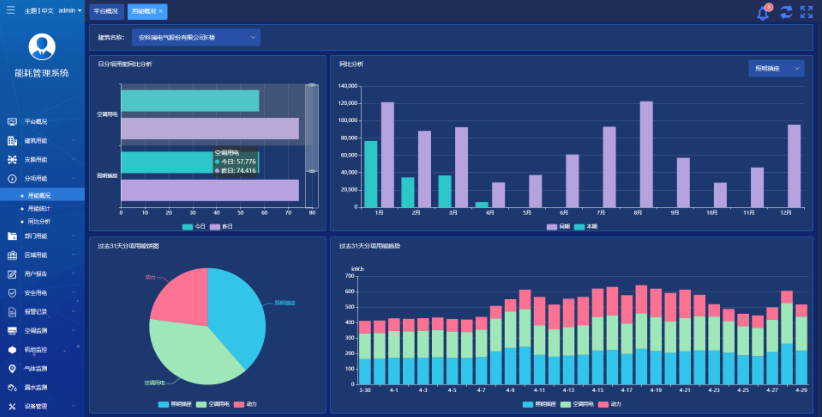Click the 设备管理 tools icon in sidebar
The height and width of the screenshot is (417, 822).
(12, 406)
